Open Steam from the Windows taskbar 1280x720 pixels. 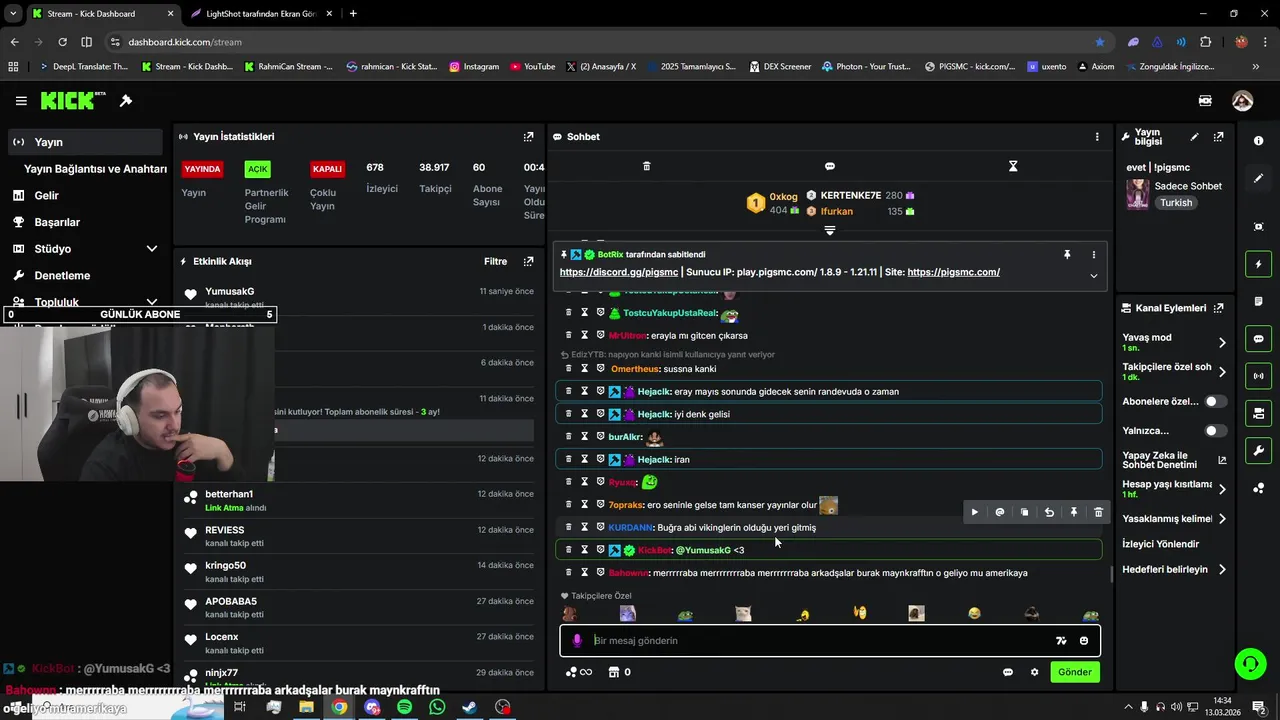click(x=469, y=707)
